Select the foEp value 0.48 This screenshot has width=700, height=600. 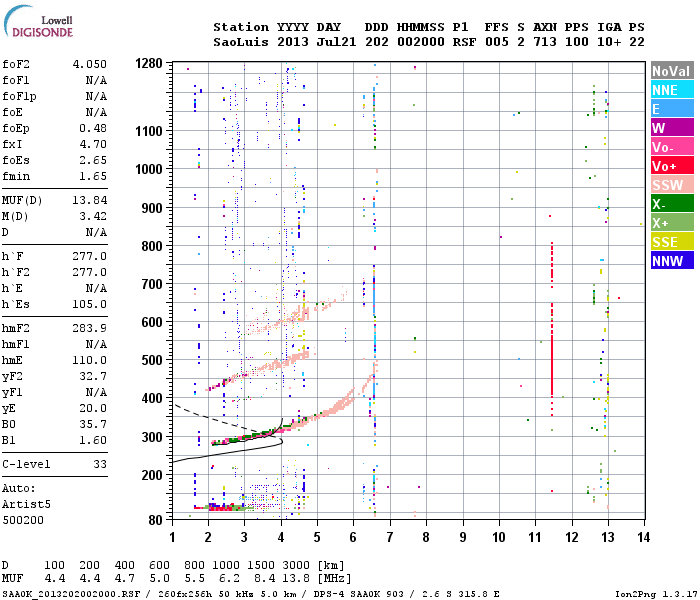pos(93,129)
